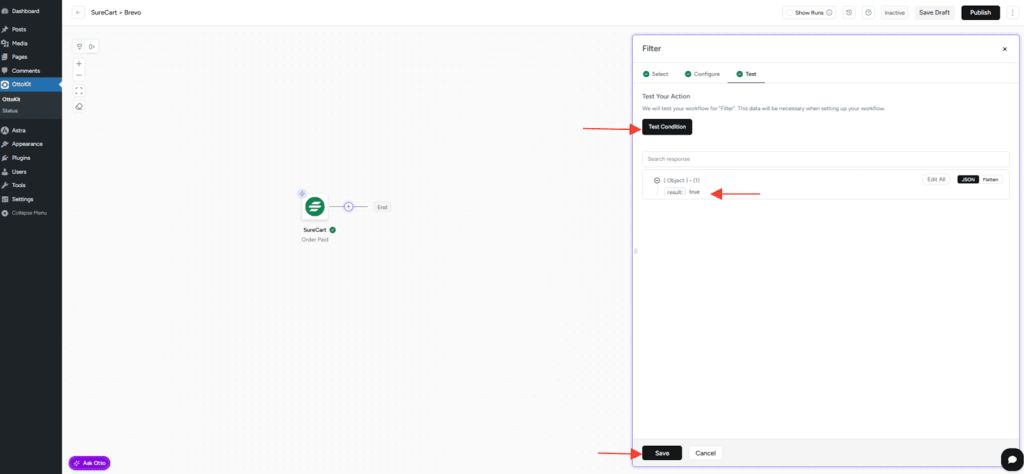Viewport: 1024px width, 474px height.
Task: Fit the workflow to screen view
Action: [x=79, y=91]
